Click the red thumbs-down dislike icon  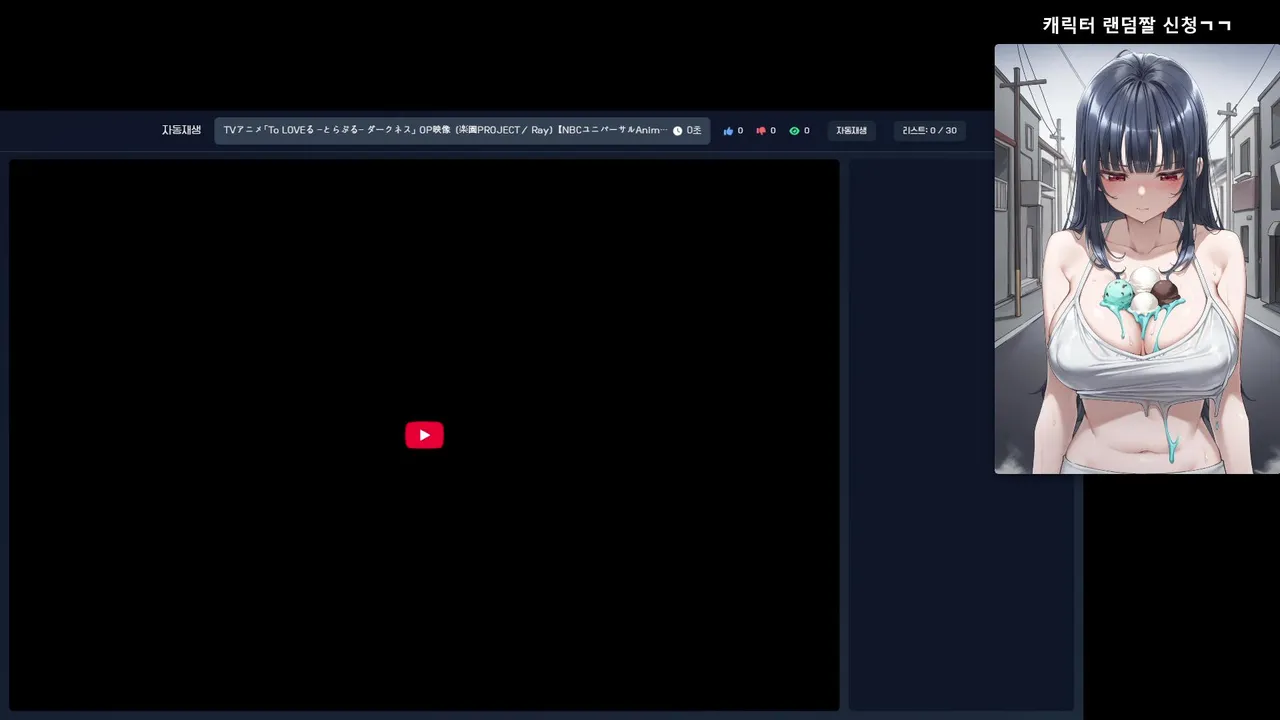pyautogui.click(x=761, y=131)
